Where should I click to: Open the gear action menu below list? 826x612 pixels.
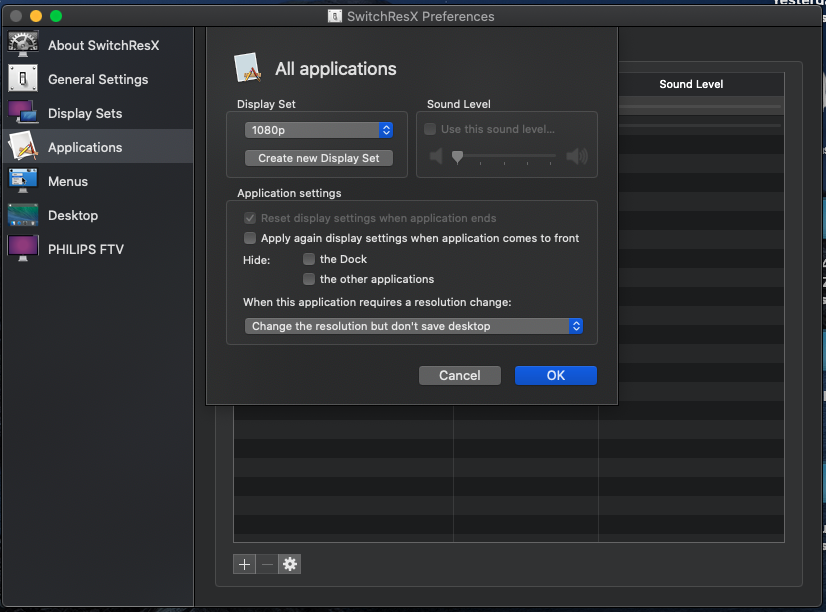pos(290,564)
